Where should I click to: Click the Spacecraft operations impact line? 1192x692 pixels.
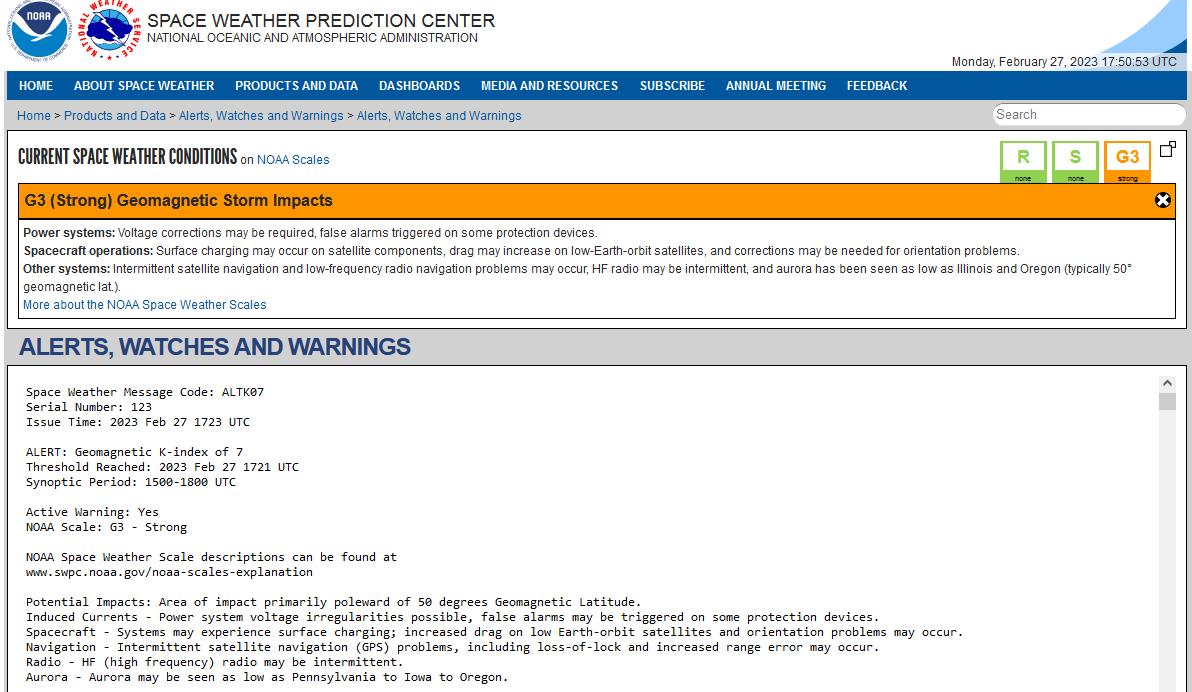click(522, 251)
